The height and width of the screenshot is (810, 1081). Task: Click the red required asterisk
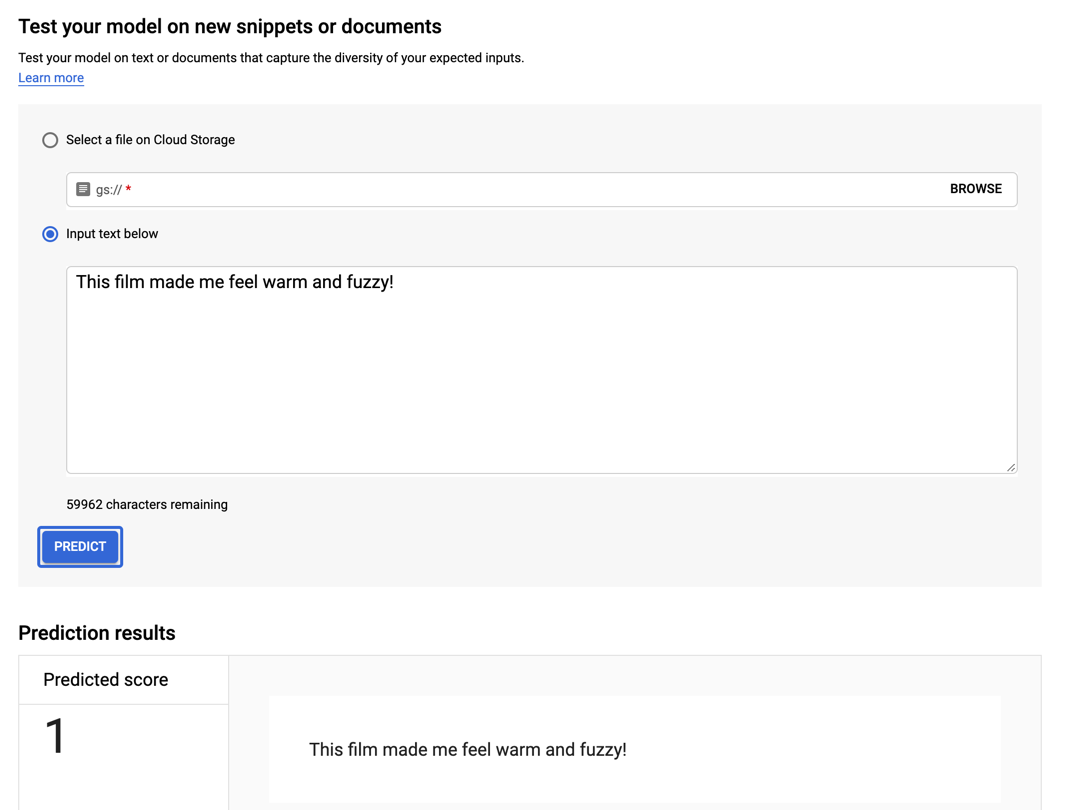click(128, 189)
